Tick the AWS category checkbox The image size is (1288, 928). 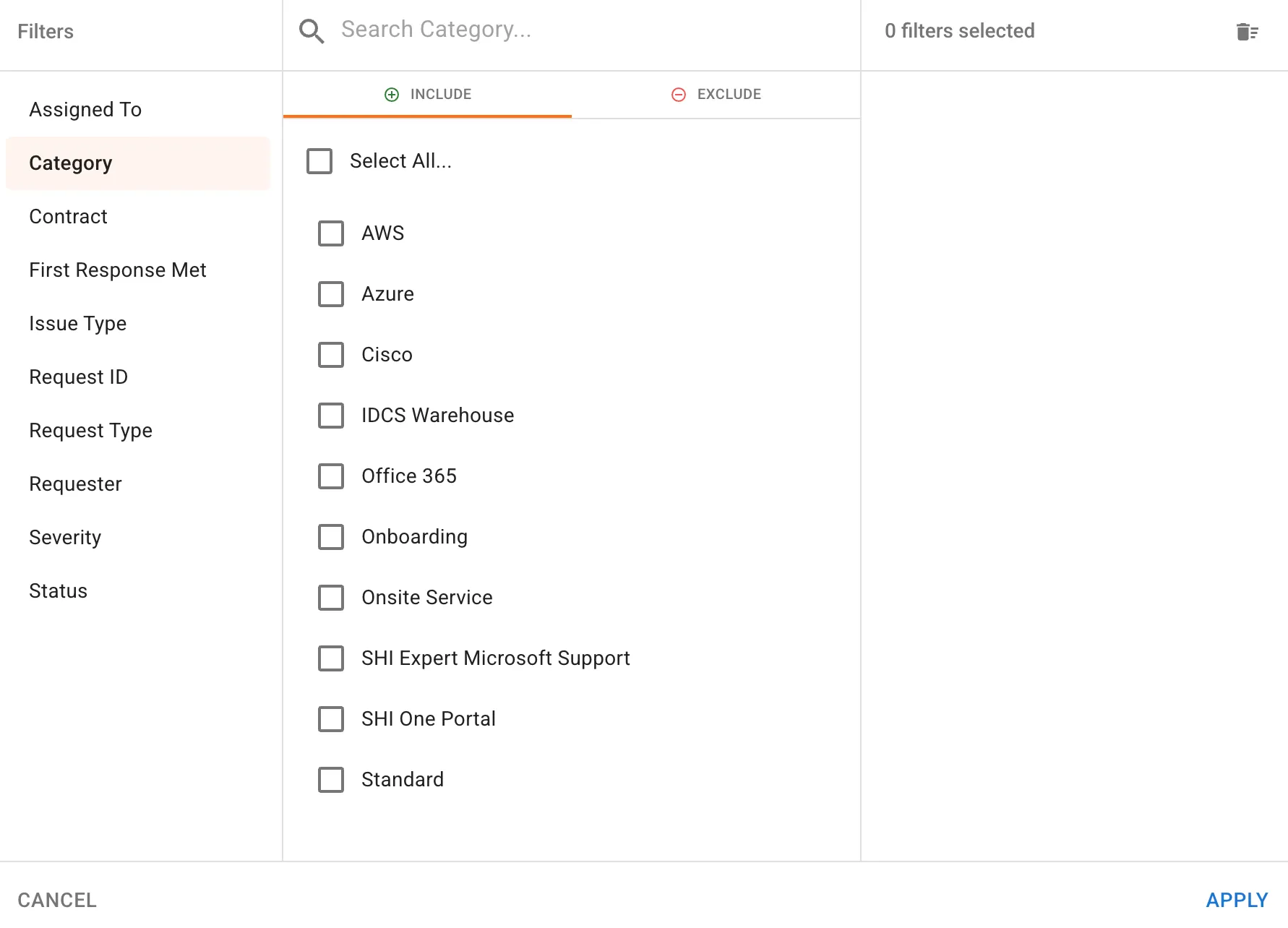point(331,233)
